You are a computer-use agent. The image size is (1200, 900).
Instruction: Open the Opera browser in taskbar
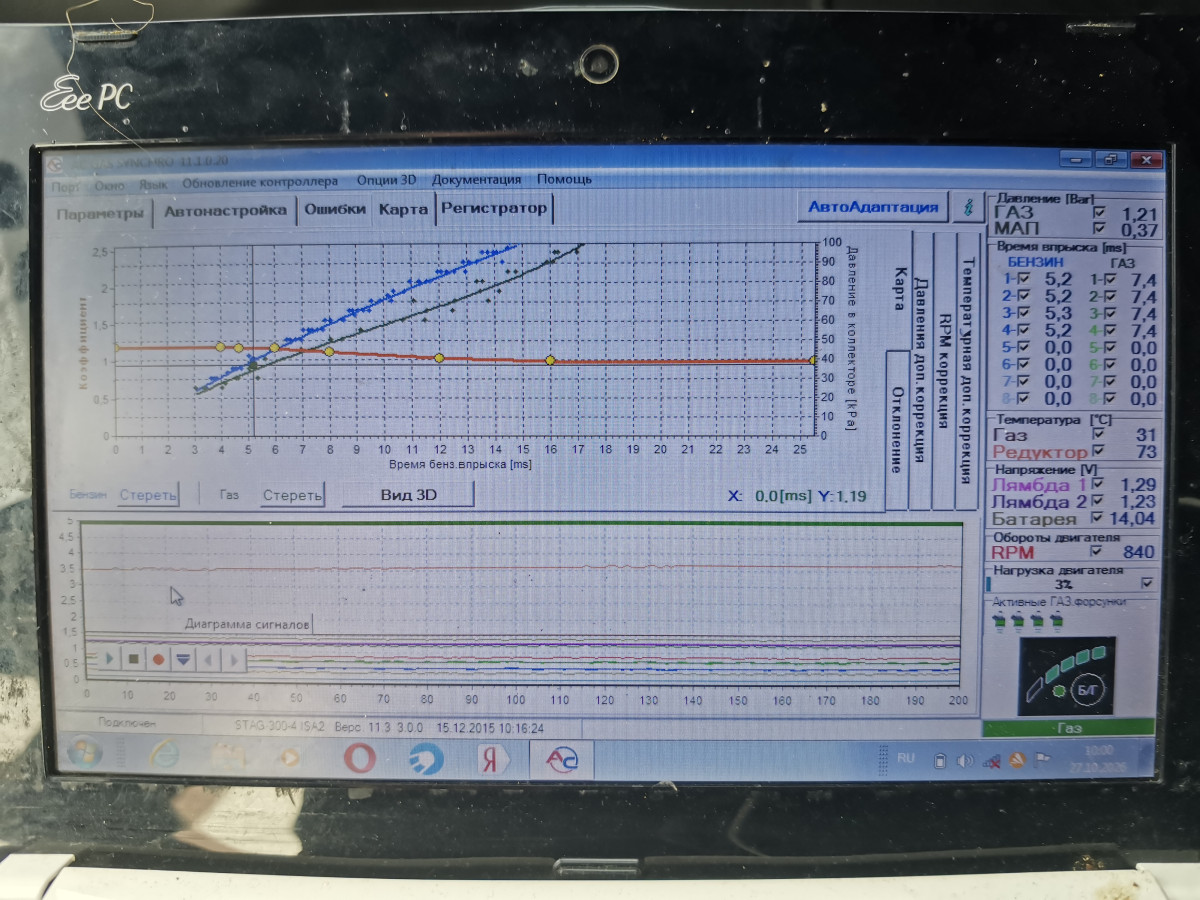[360, 757]
